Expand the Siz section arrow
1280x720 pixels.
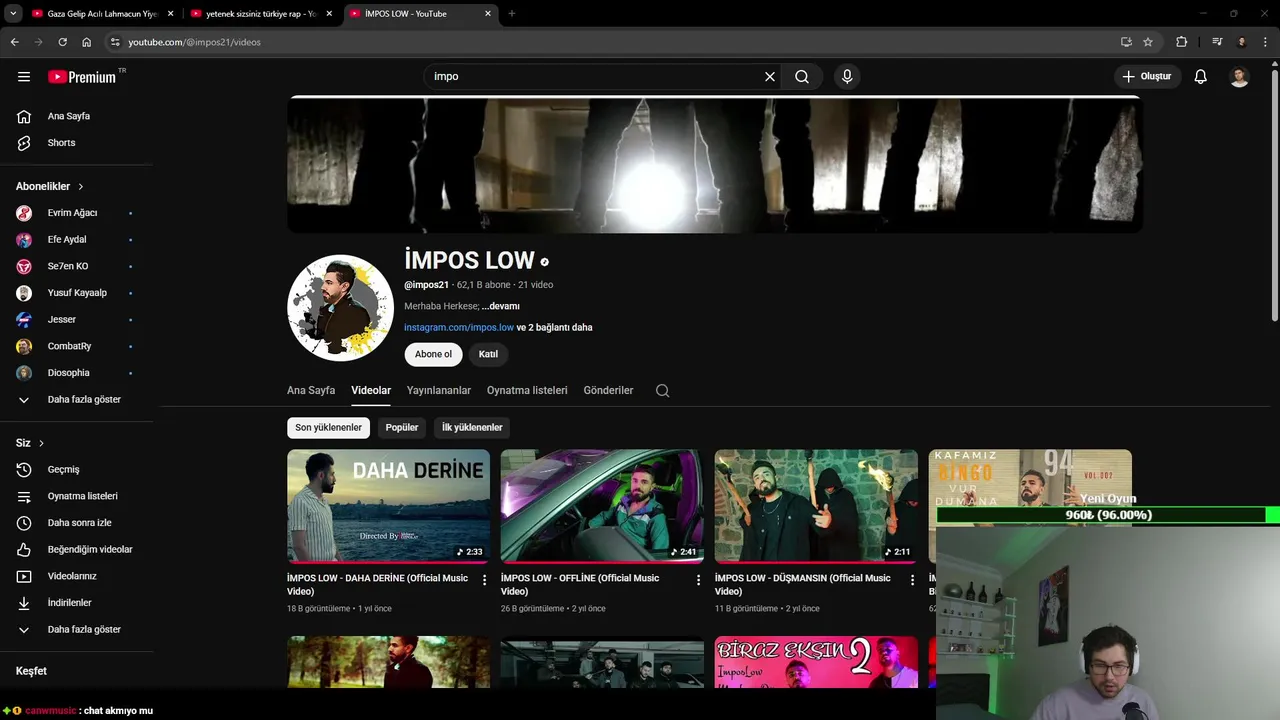(41, 443)
